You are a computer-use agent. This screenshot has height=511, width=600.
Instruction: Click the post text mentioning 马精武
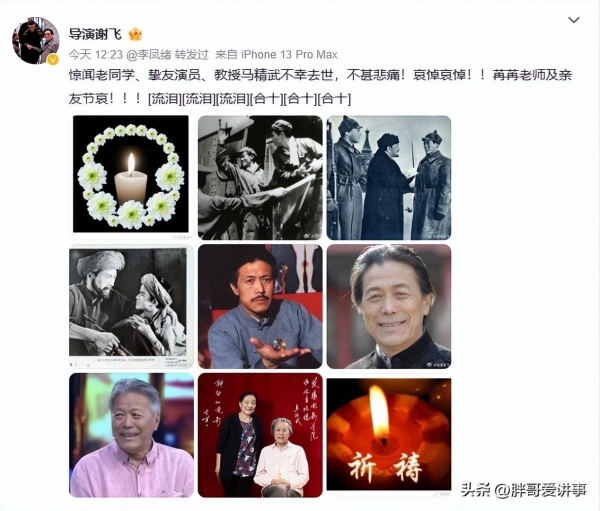point(320,87)
